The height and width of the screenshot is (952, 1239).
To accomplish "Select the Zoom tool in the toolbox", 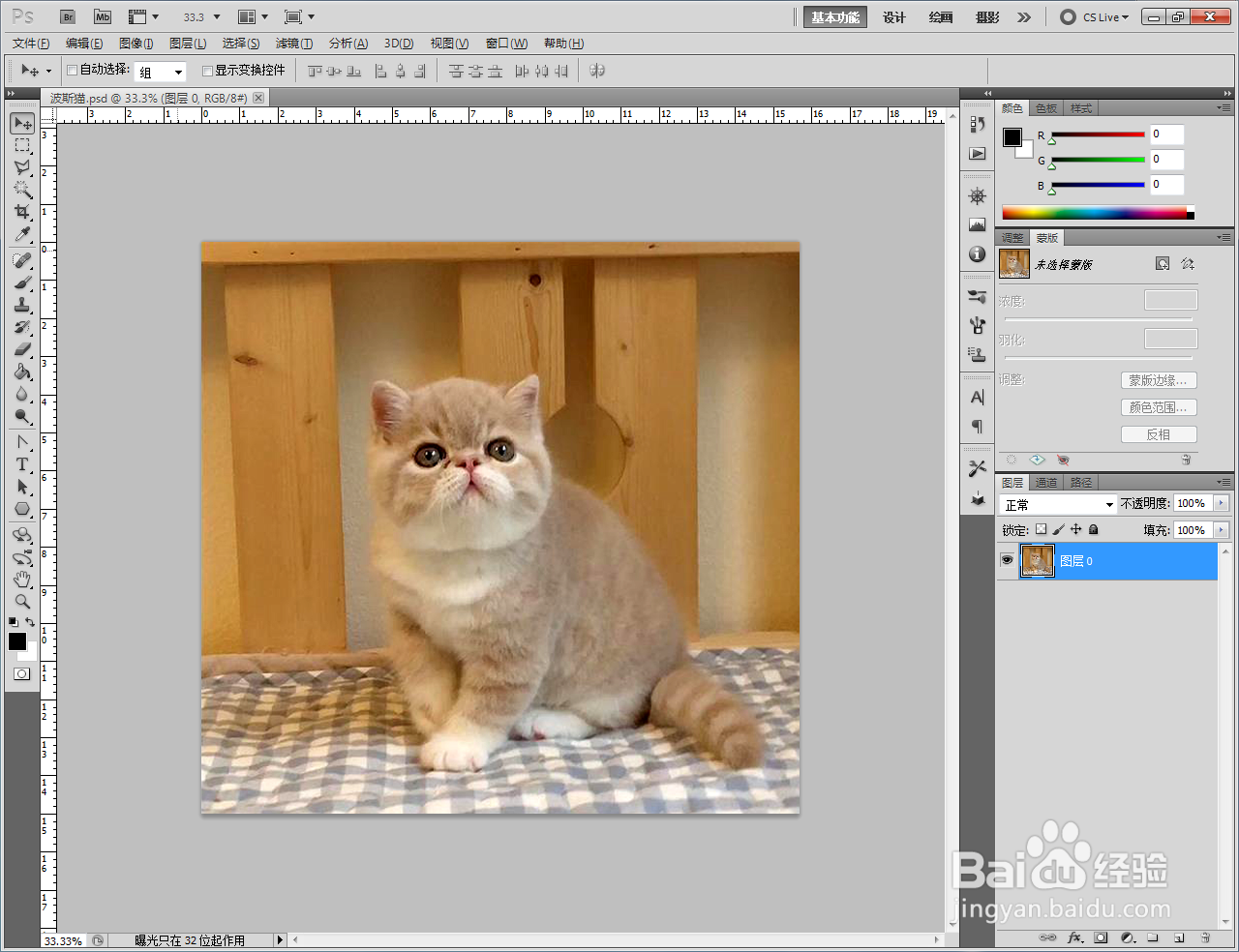I will pyautogui.click(x=22, y=602).
